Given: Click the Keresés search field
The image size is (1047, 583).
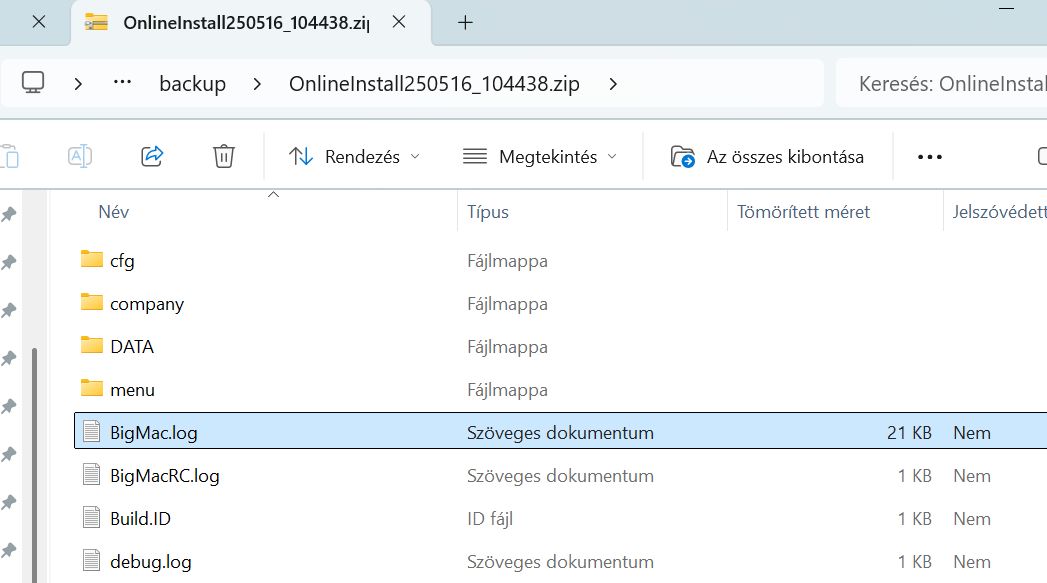Looking at the screenshot, I should pos(941,83).
